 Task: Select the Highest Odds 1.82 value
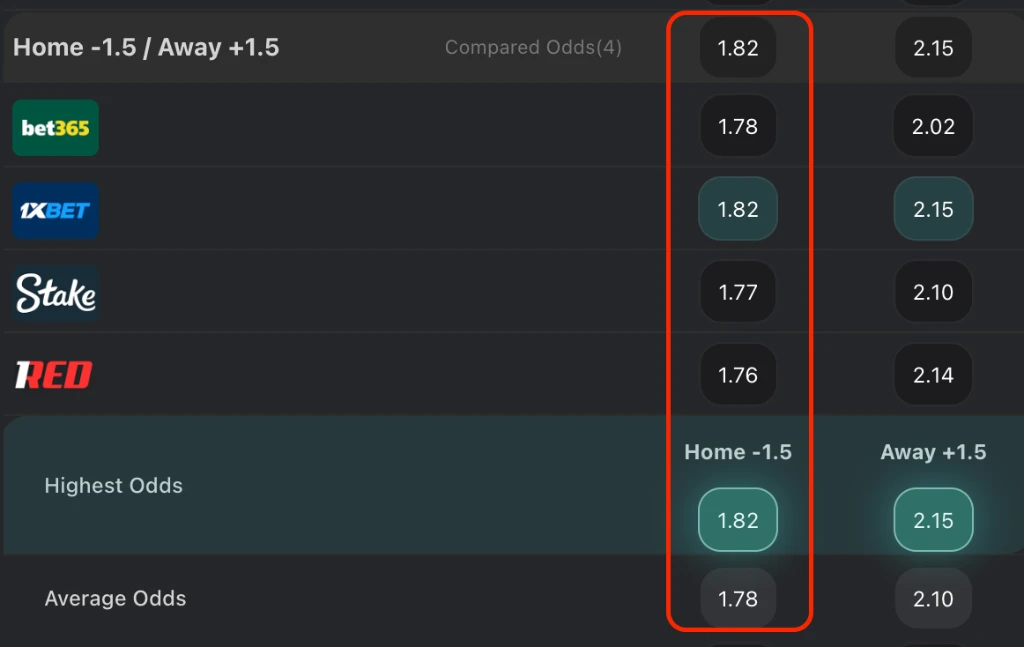tap(737, 519)
